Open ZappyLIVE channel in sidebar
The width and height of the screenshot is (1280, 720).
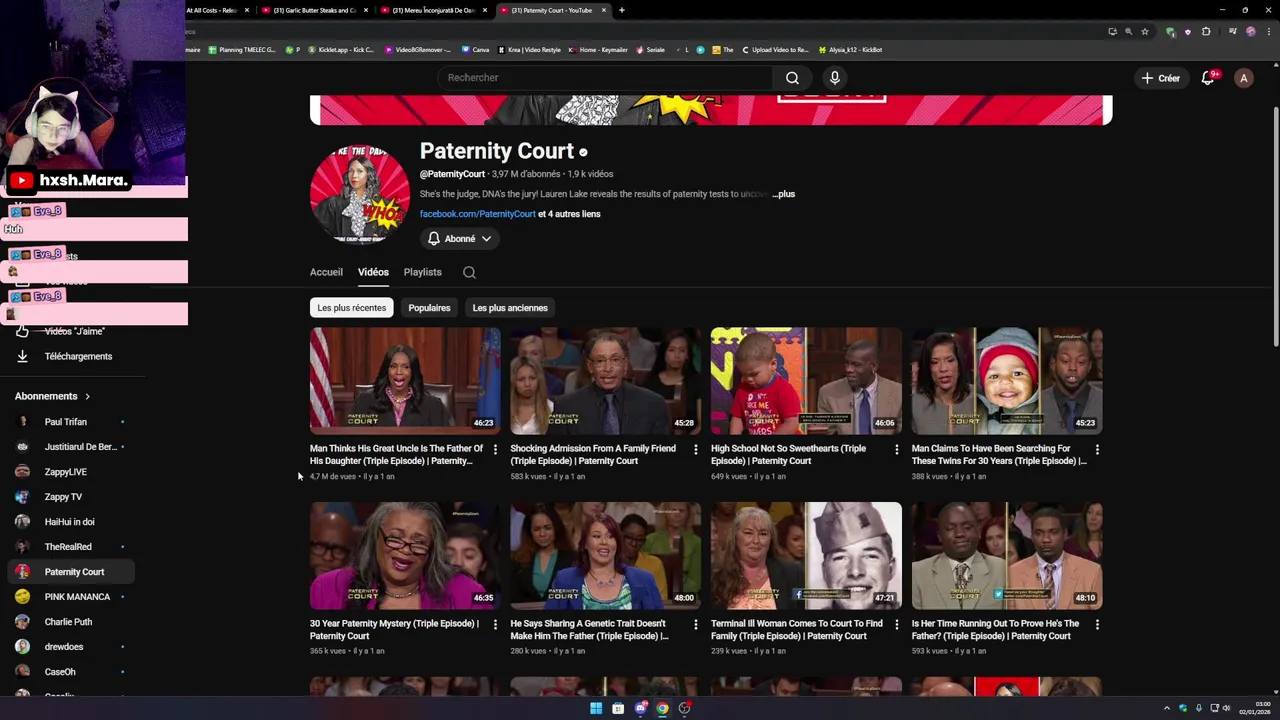point(70,472)
